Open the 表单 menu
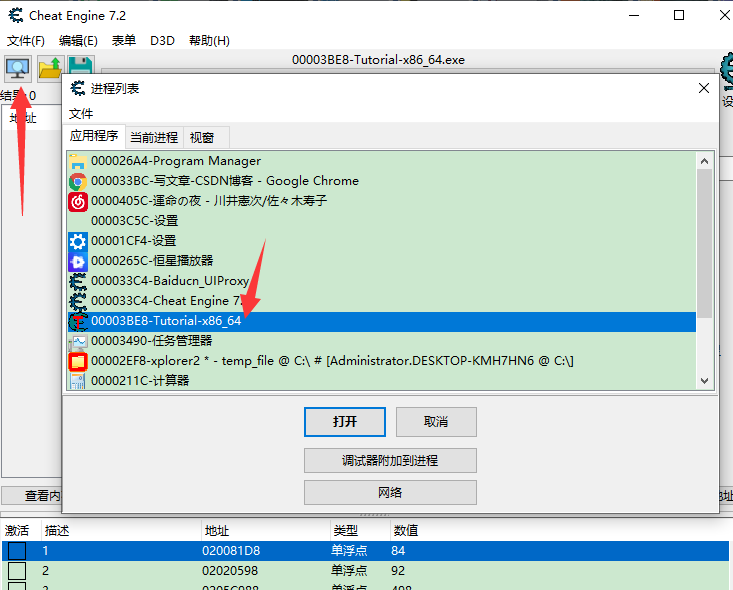The height and width of the screenshot is (590, 733). coord(124,41)
